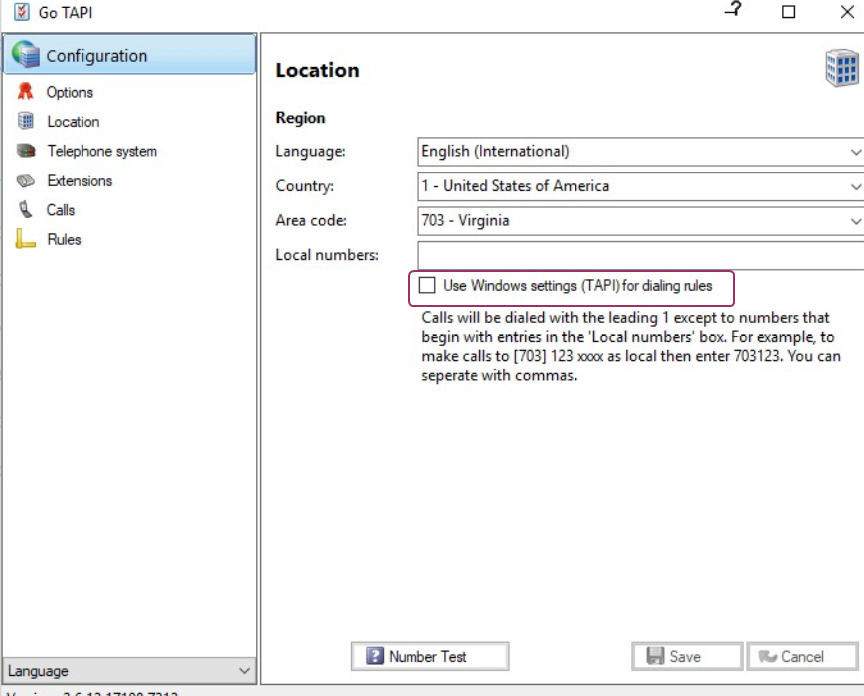Open the Rules section
Image resolution: width=864 pixels, height=696 pixels.
[64, 239]
